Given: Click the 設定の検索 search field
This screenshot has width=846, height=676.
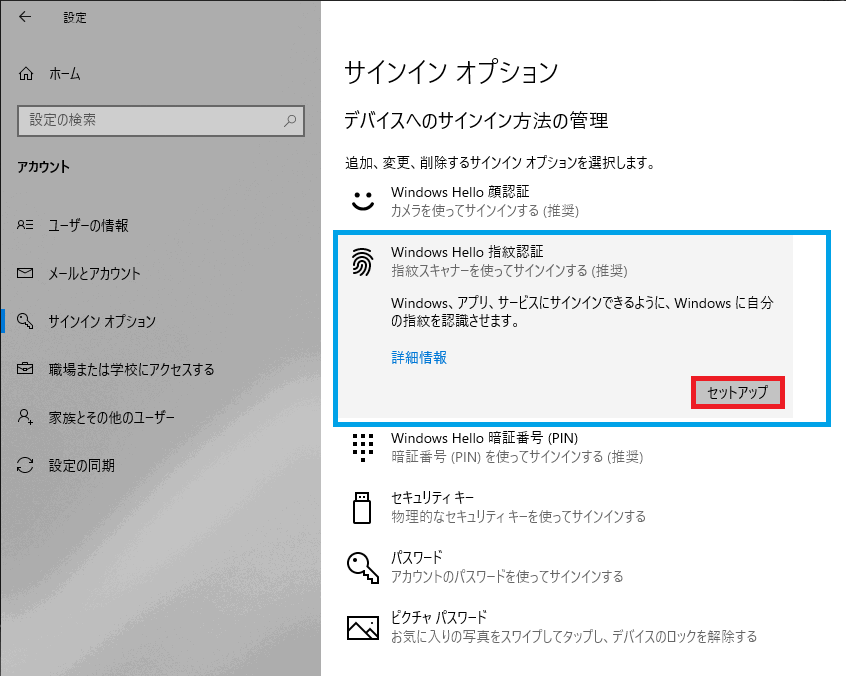Looking at the screenshot, I should pos(161,120).
